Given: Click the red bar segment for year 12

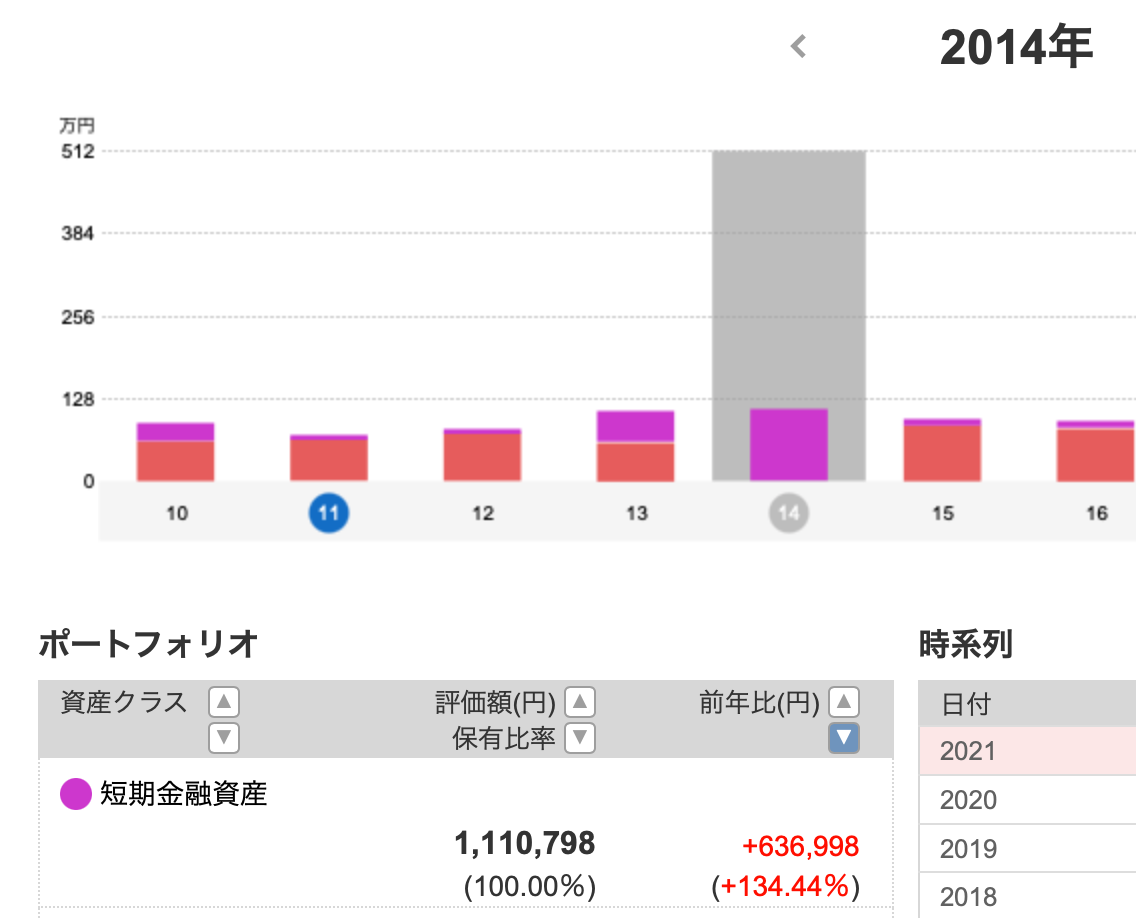Looking at the screenshot, I should click(x=483, y=457).
